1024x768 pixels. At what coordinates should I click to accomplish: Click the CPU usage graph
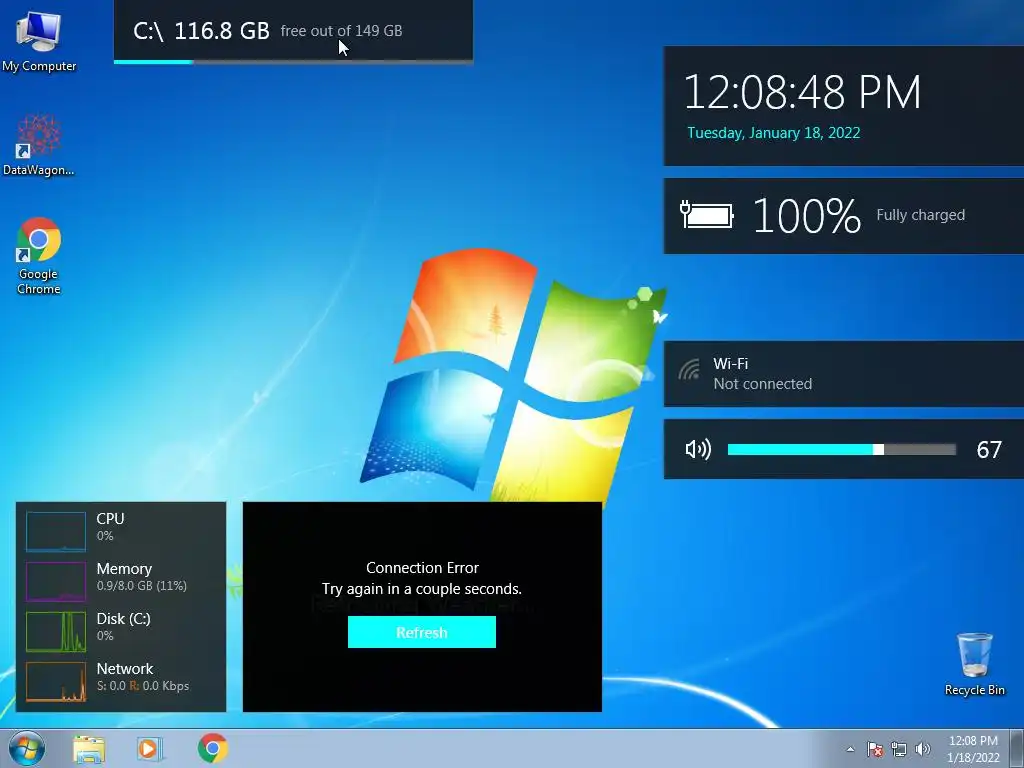pos(56,531)
